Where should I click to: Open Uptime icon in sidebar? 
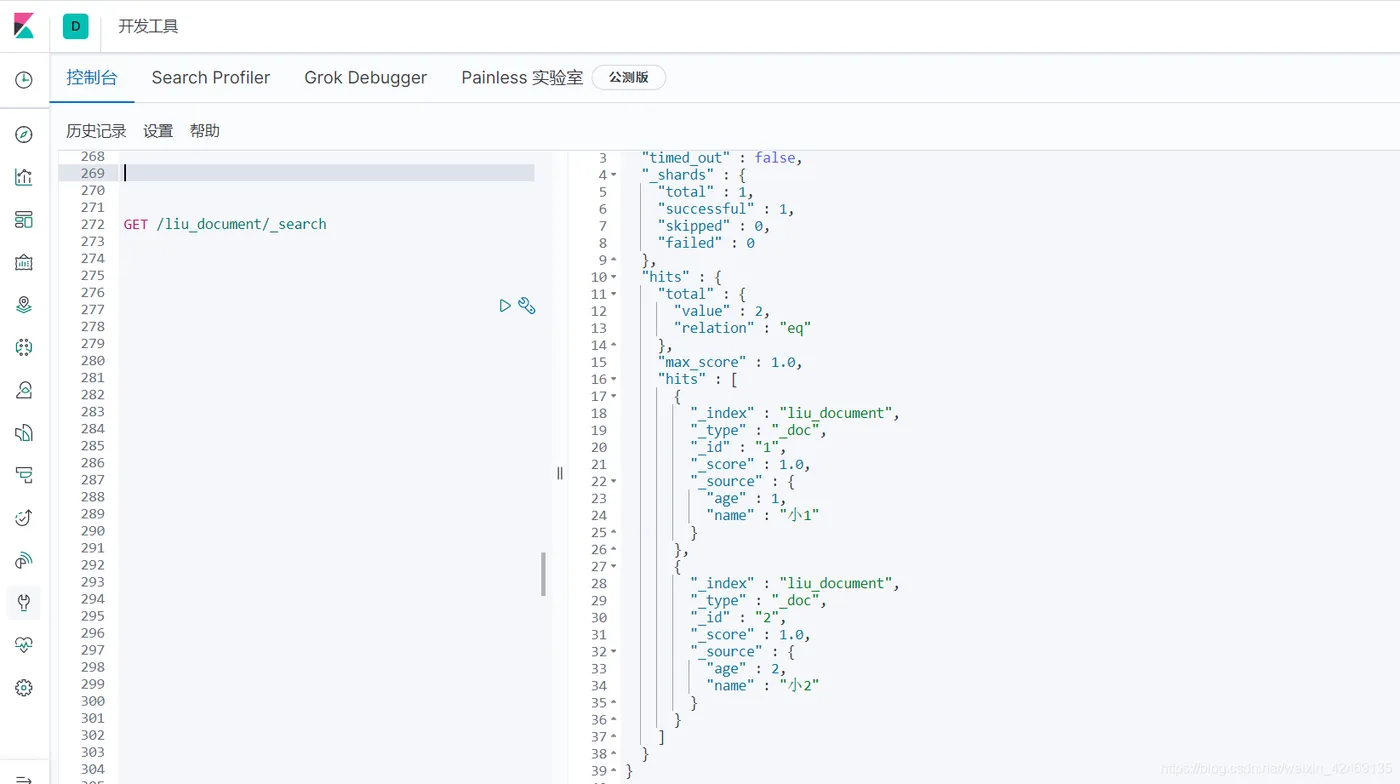24,517
